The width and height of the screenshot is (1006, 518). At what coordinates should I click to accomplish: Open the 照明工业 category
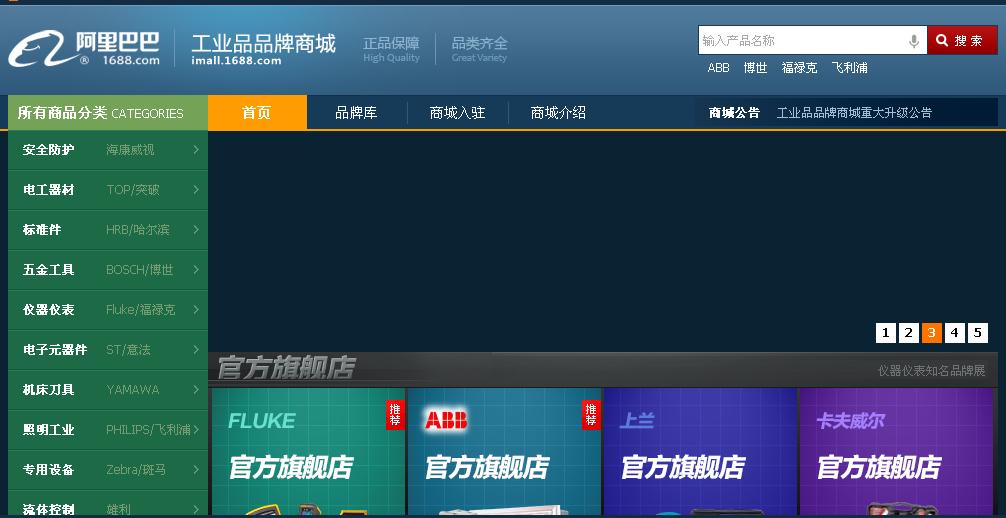coord(48,429)
